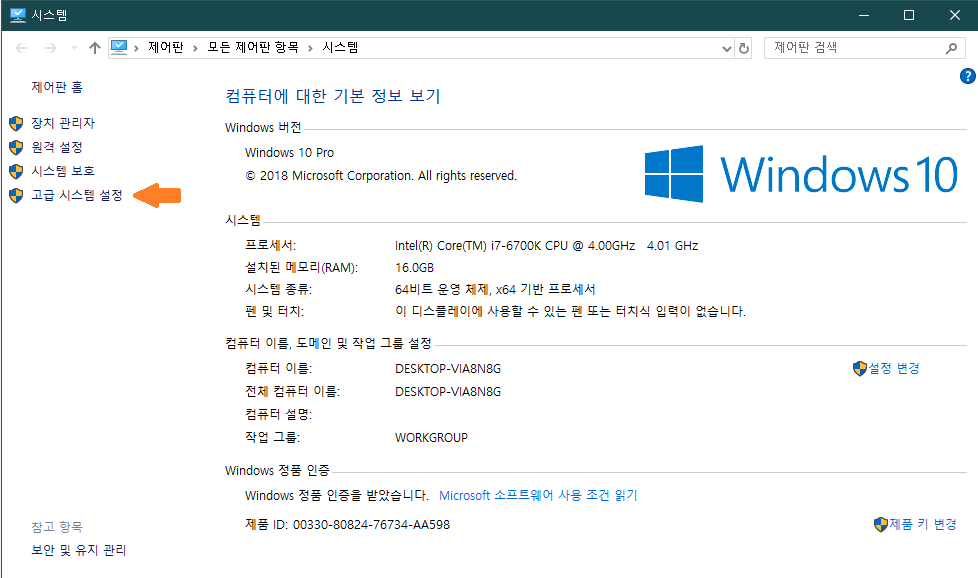Open address bar history dropdown
The height and width of the screenshot is (578, 978).
727,48
